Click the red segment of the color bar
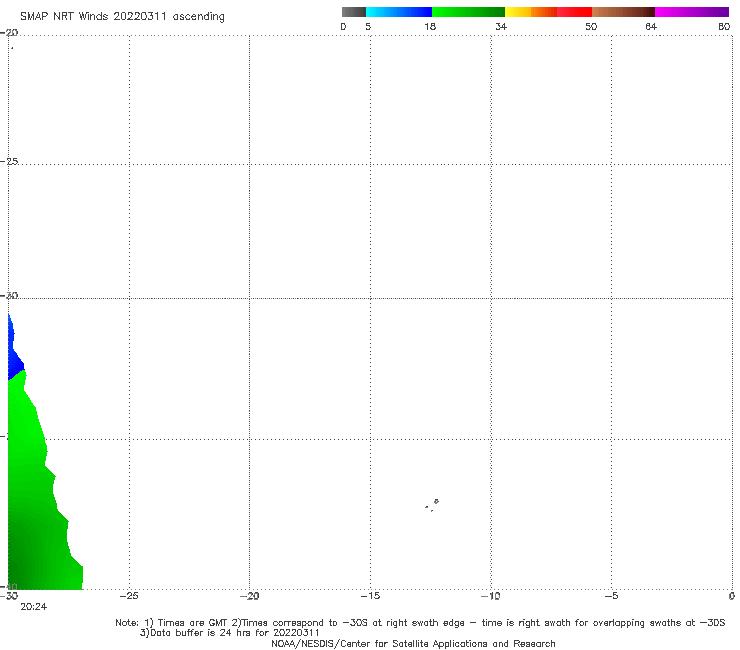Screen dimensions: 740x650 pyautogui.click(x=574, y=12)
